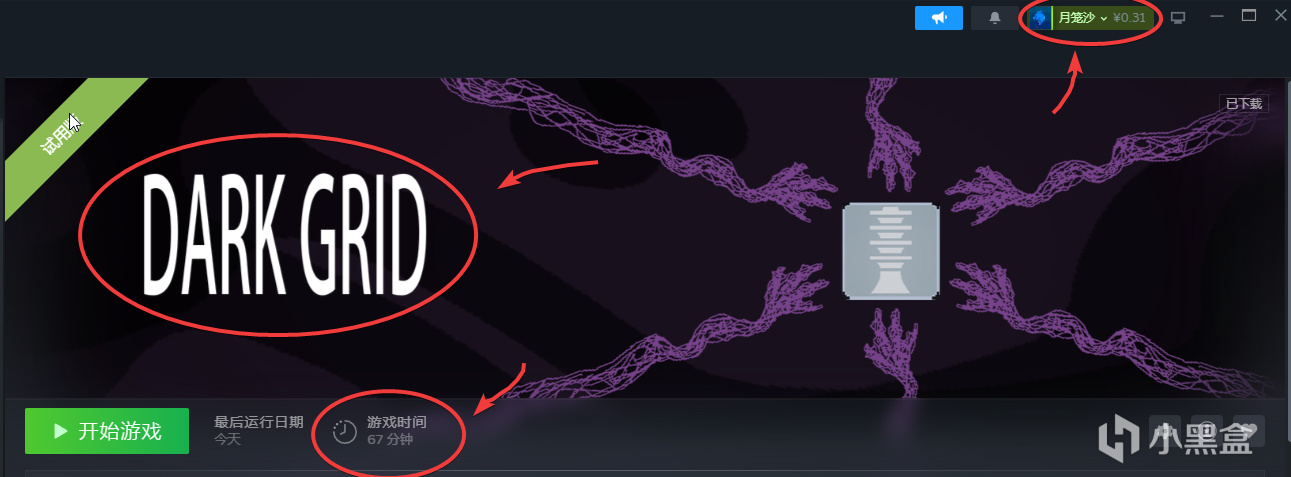Click the 已下载 badge on banner

click(x=1244, y=103)
